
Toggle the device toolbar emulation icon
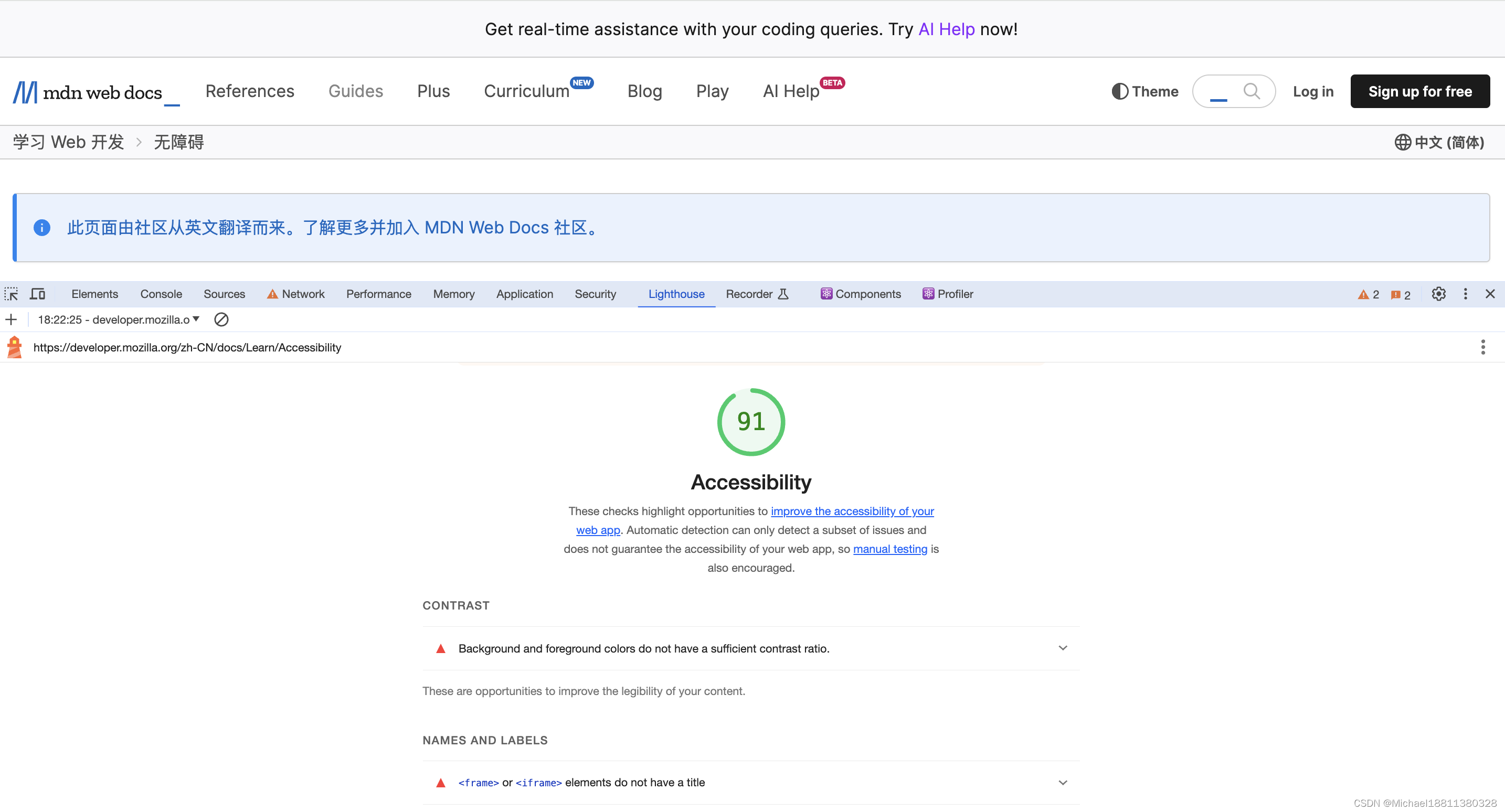tap(37, 294)
